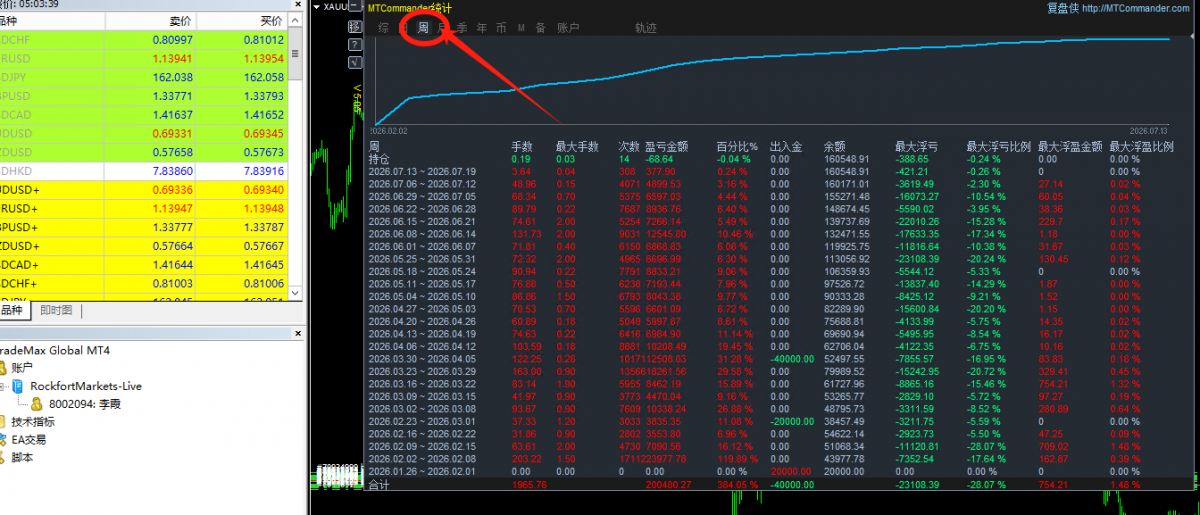
Task: Select the 轨迹 trajectory tab
Action: pyautogui.click(x=646, y=28)
